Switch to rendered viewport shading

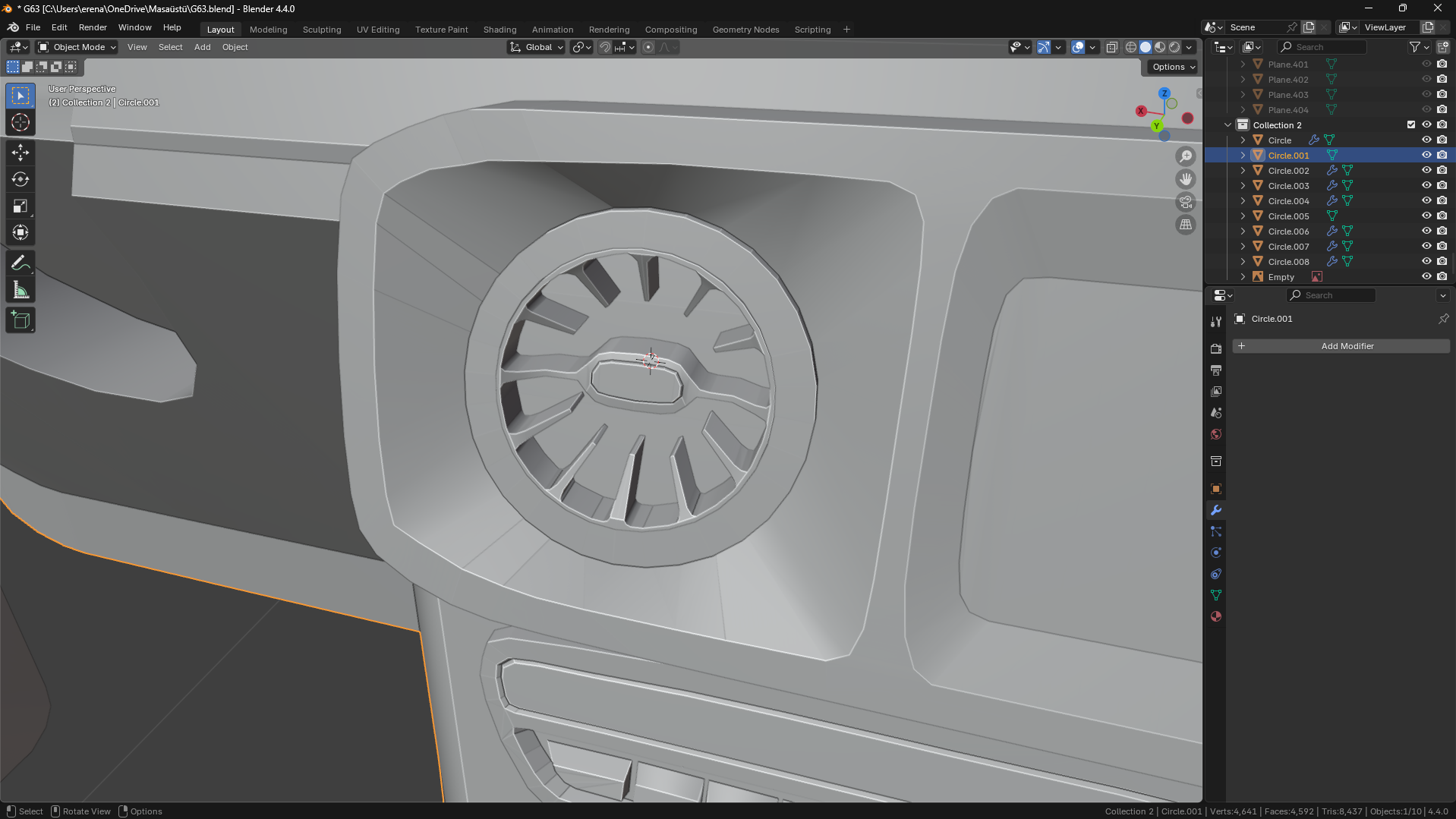click(x=1174, y=47)
